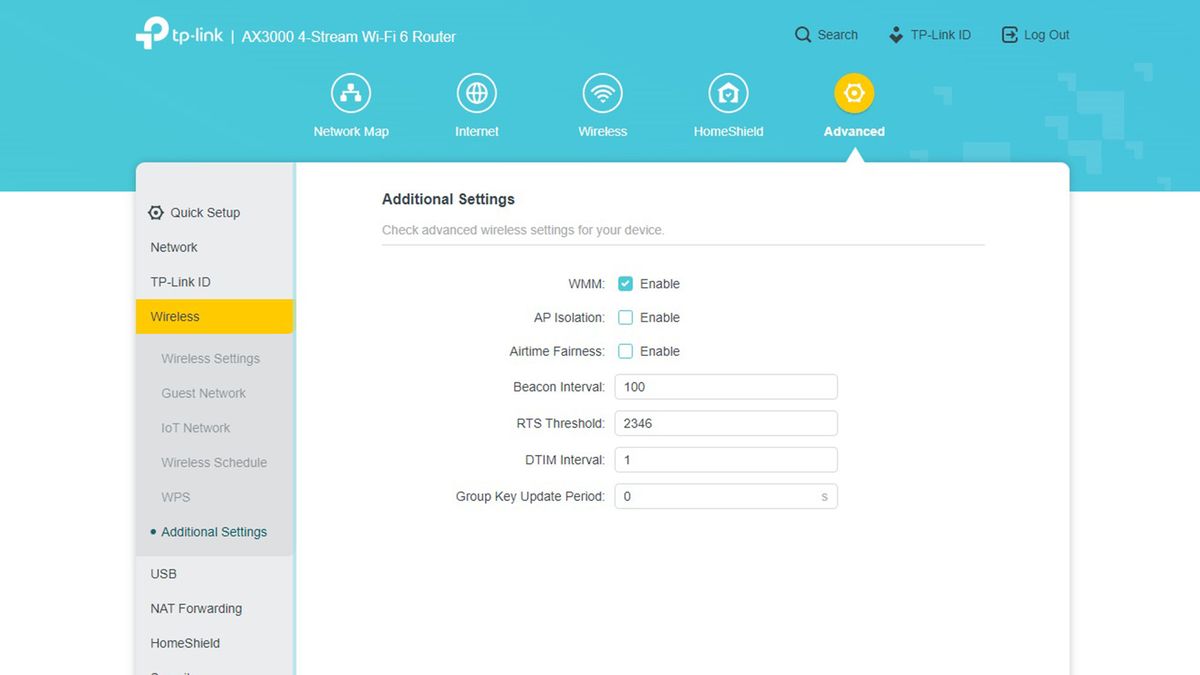Screen dimensions: 1200x675
Task: Click the DTIM Interval field
Action: tap(726, 460)
